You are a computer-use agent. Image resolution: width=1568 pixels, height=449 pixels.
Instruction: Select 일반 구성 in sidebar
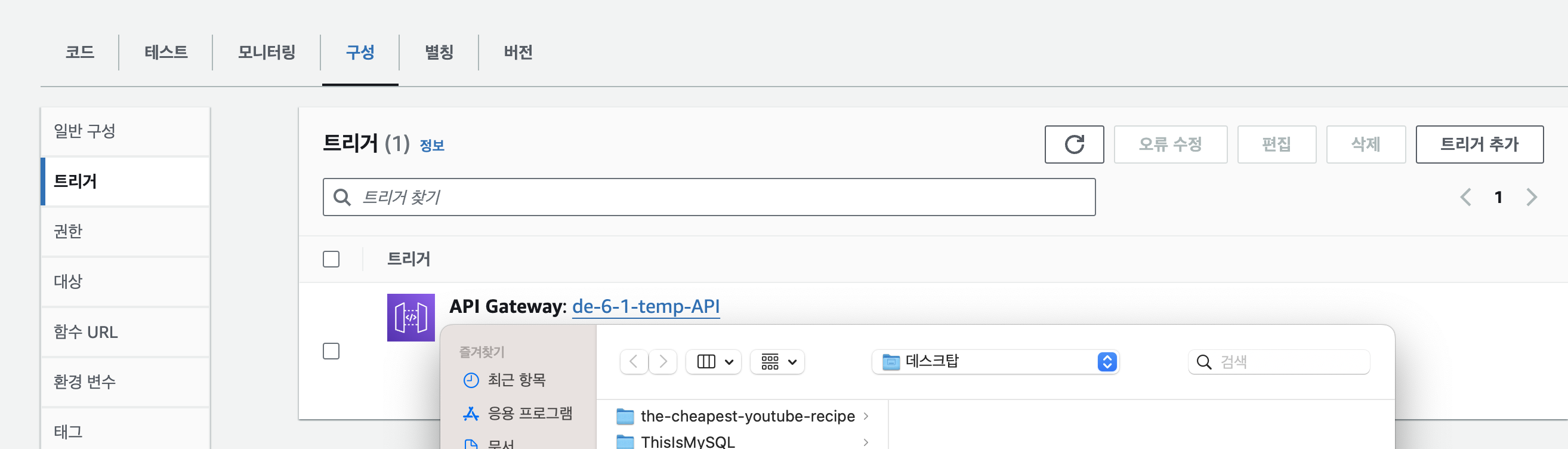[125, 131]
